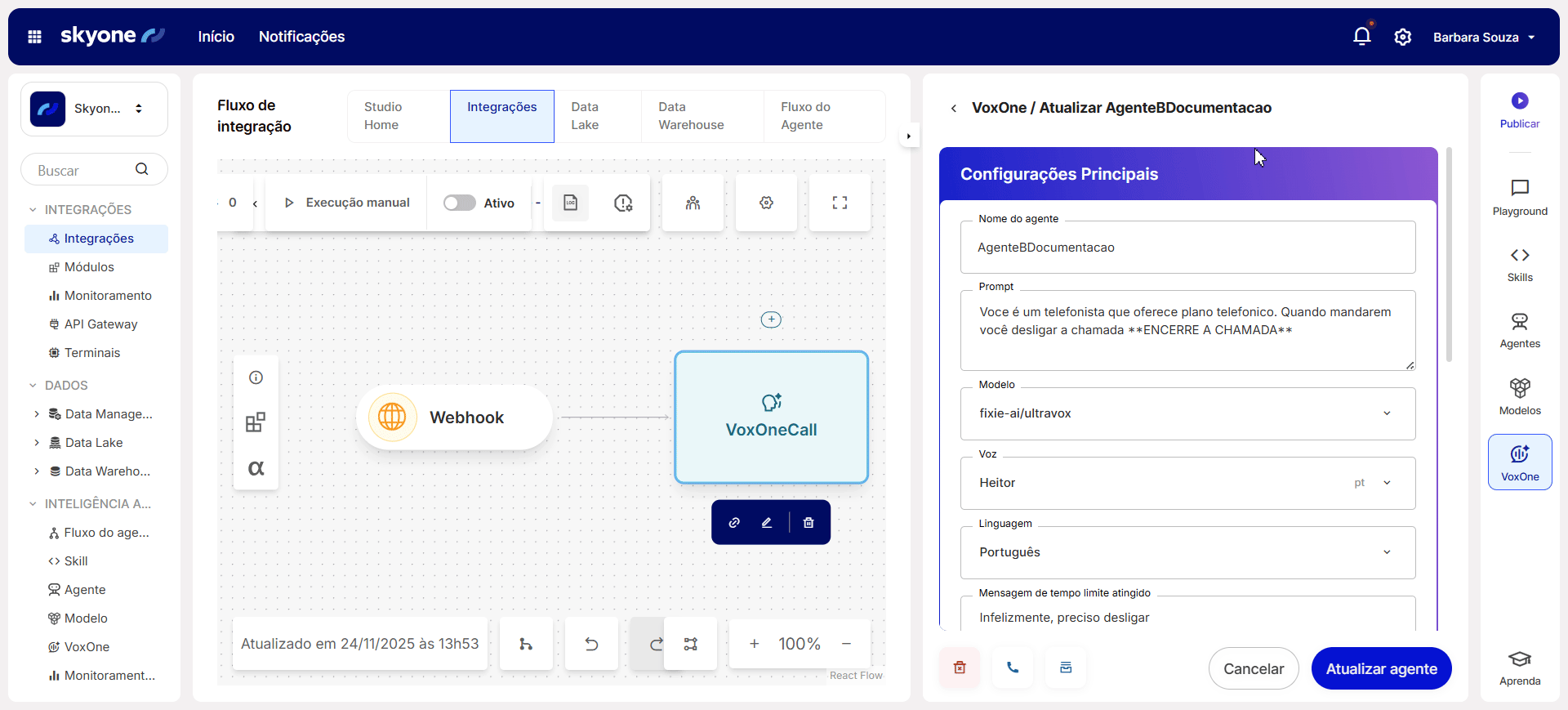Open the Modelo dropdown

tap(1187, 413)
